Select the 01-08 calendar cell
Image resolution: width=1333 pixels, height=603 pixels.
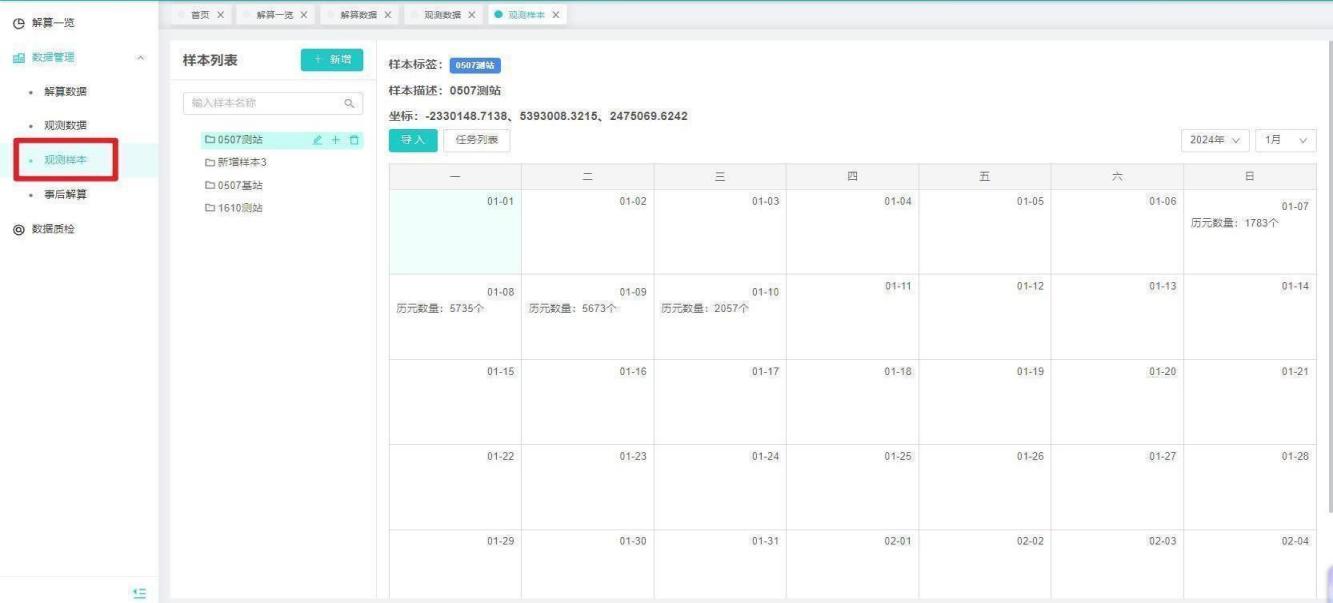pos(455,317)
